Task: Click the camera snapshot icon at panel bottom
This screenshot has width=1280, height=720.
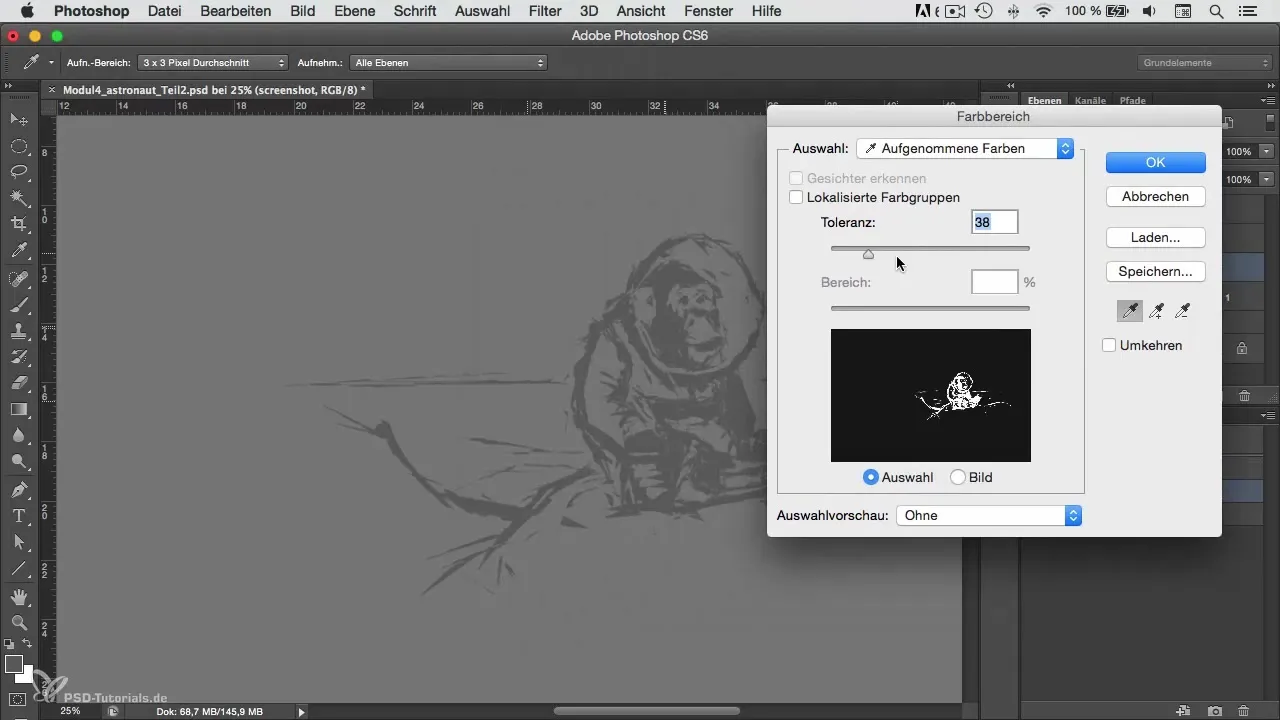Action: (x=1214, y=711)
